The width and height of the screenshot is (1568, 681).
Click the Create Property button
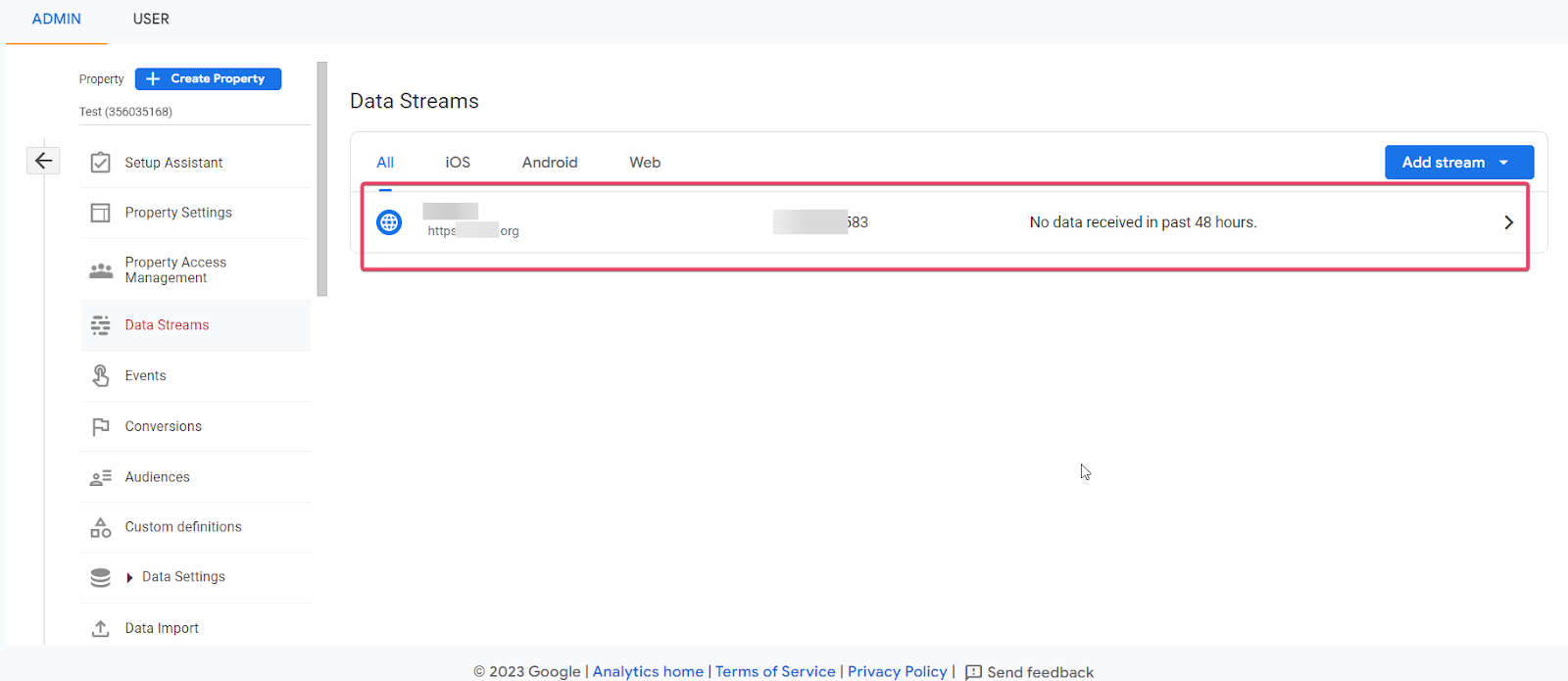tap(208, 78)
